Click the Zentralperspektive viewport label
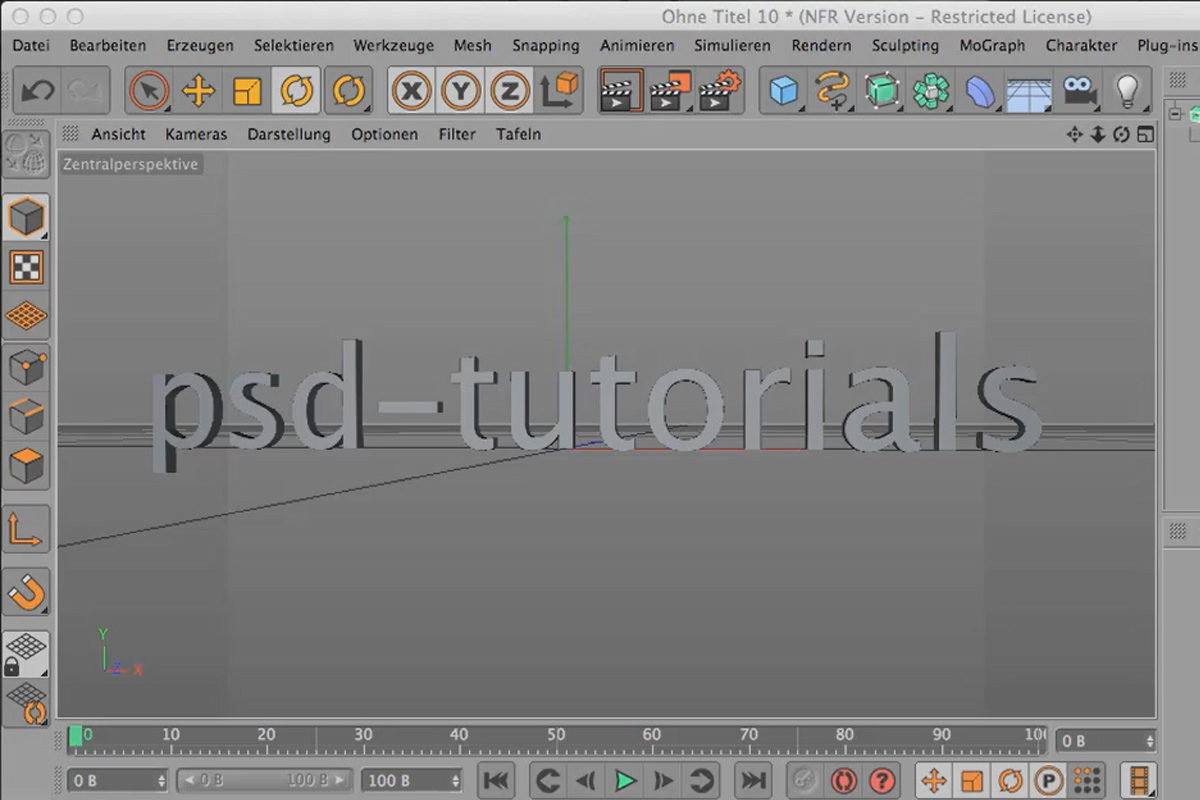This screenshot has height=800, width=1200. coord(131,164)
